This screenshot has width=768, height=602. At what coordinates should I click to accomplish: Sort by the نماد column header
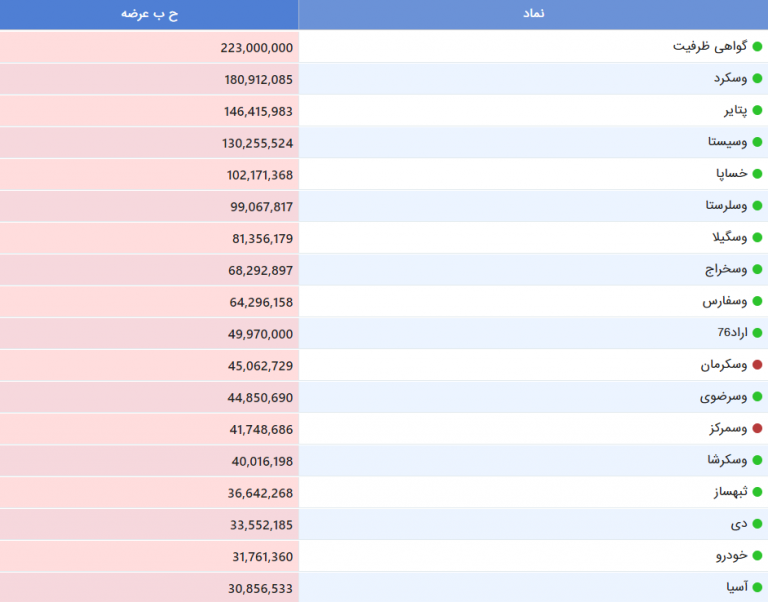(533, 14)
